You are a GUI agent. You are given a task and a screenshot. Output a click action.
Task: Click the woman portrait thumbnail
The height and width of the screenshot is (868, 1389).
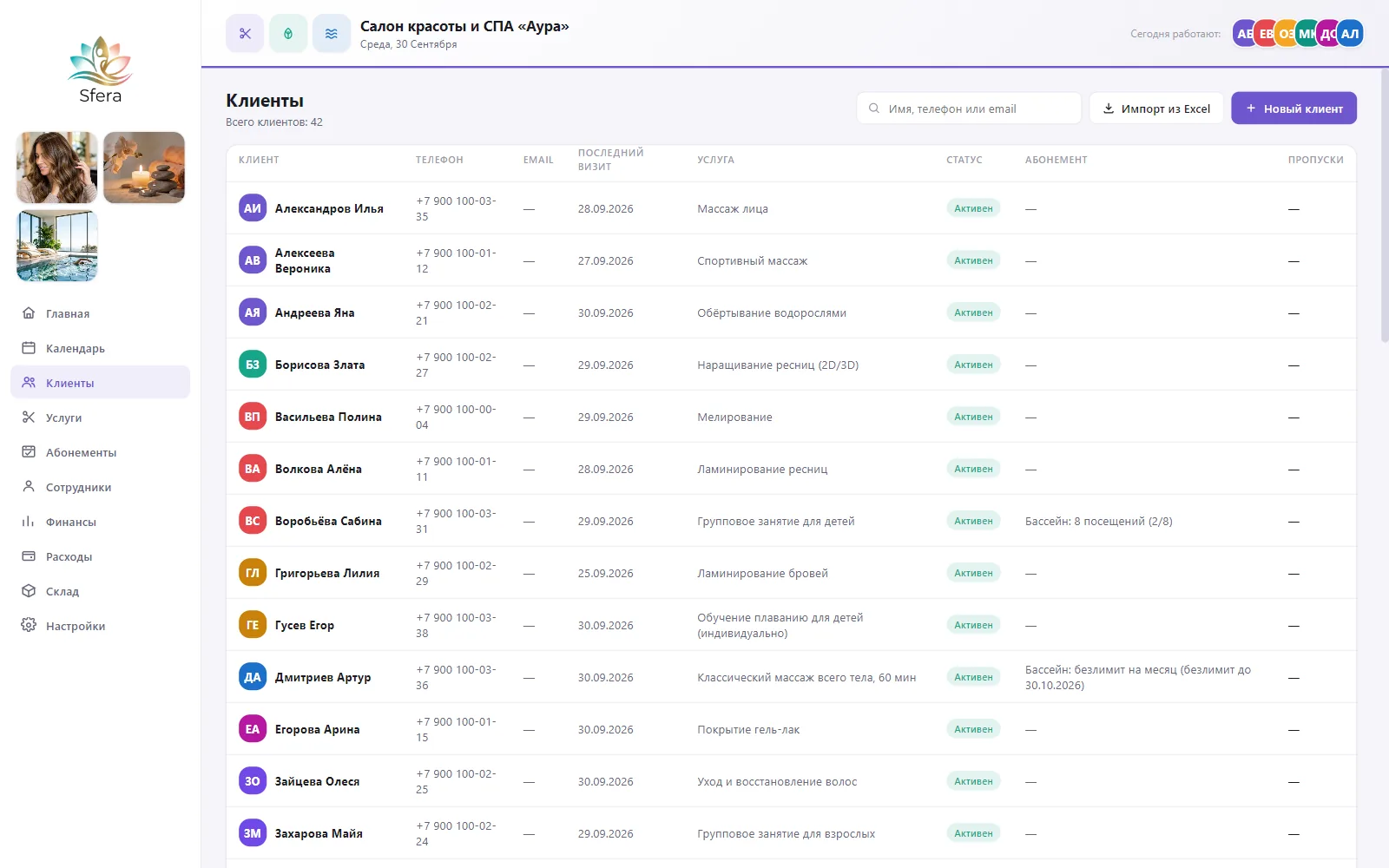57,168
